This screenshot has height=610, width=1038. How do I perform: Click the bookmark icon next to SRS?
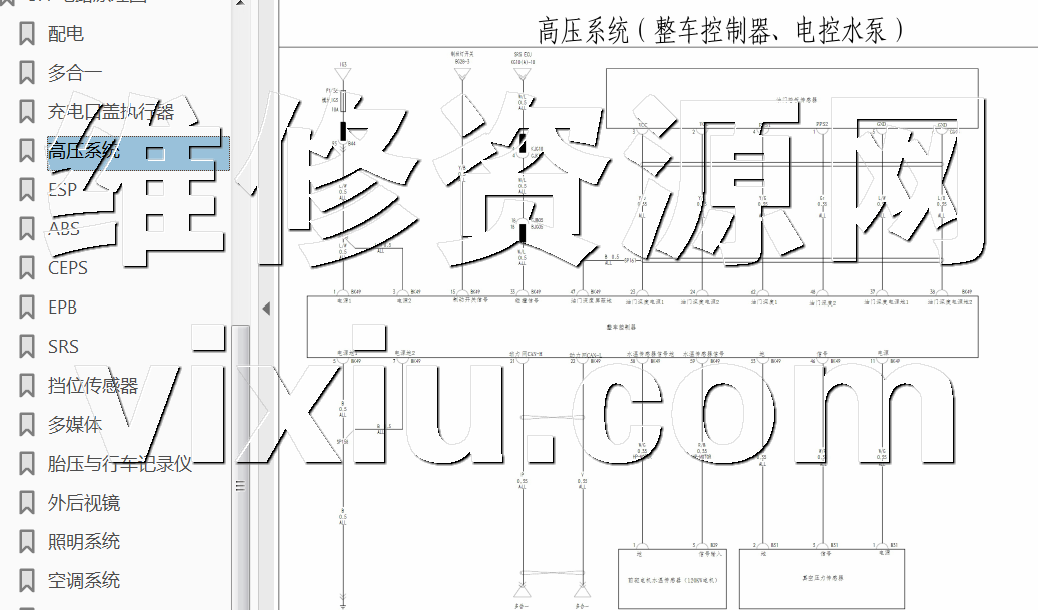pos(27,347)
